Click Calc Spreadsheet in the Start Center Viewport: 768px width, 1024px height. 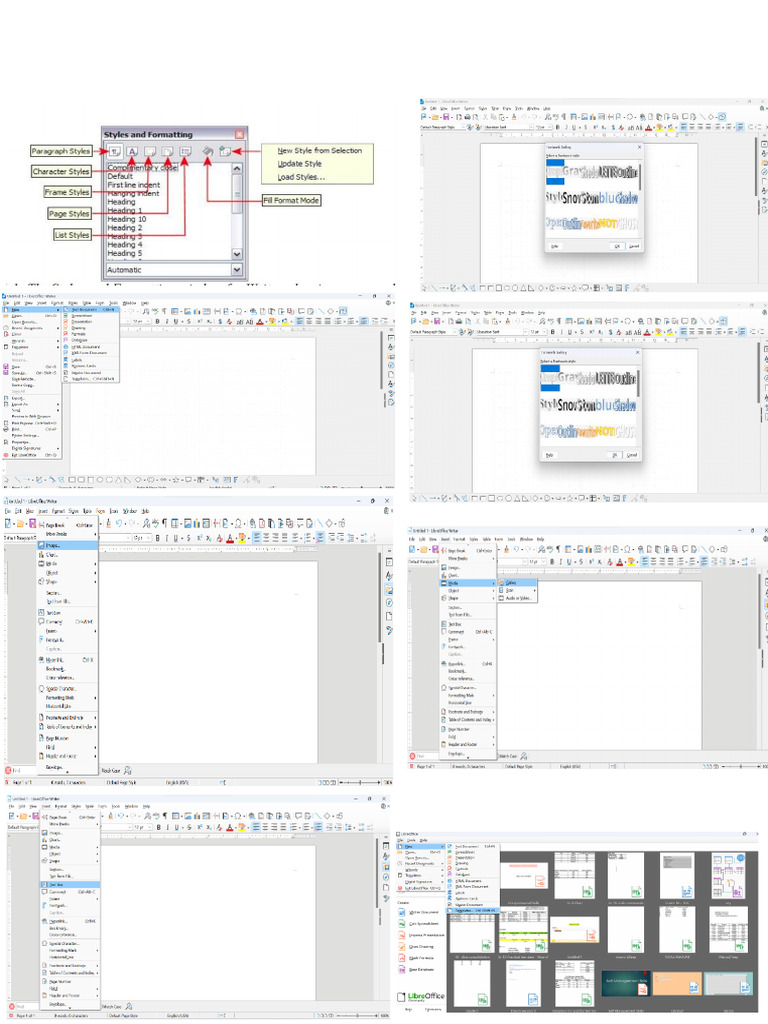420,923
